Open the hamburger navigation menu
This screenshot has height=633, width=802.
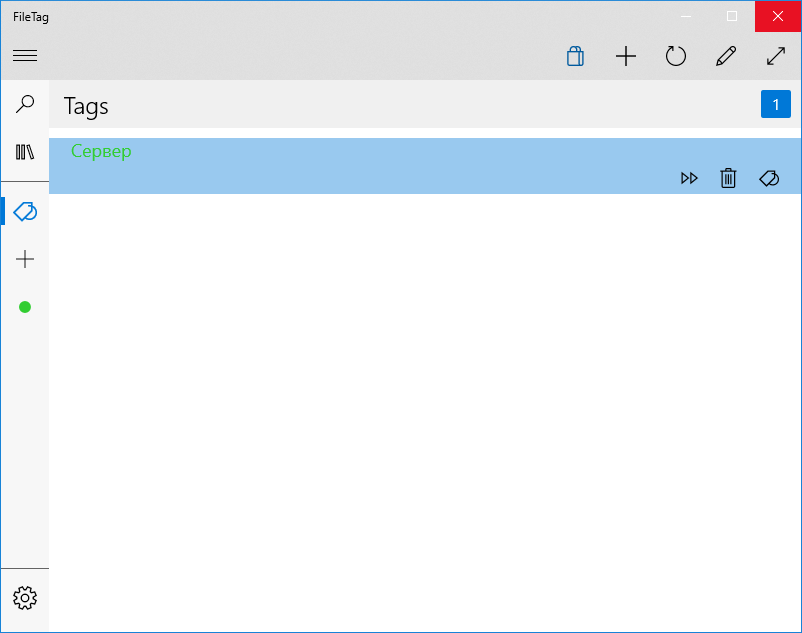[25, 55]
